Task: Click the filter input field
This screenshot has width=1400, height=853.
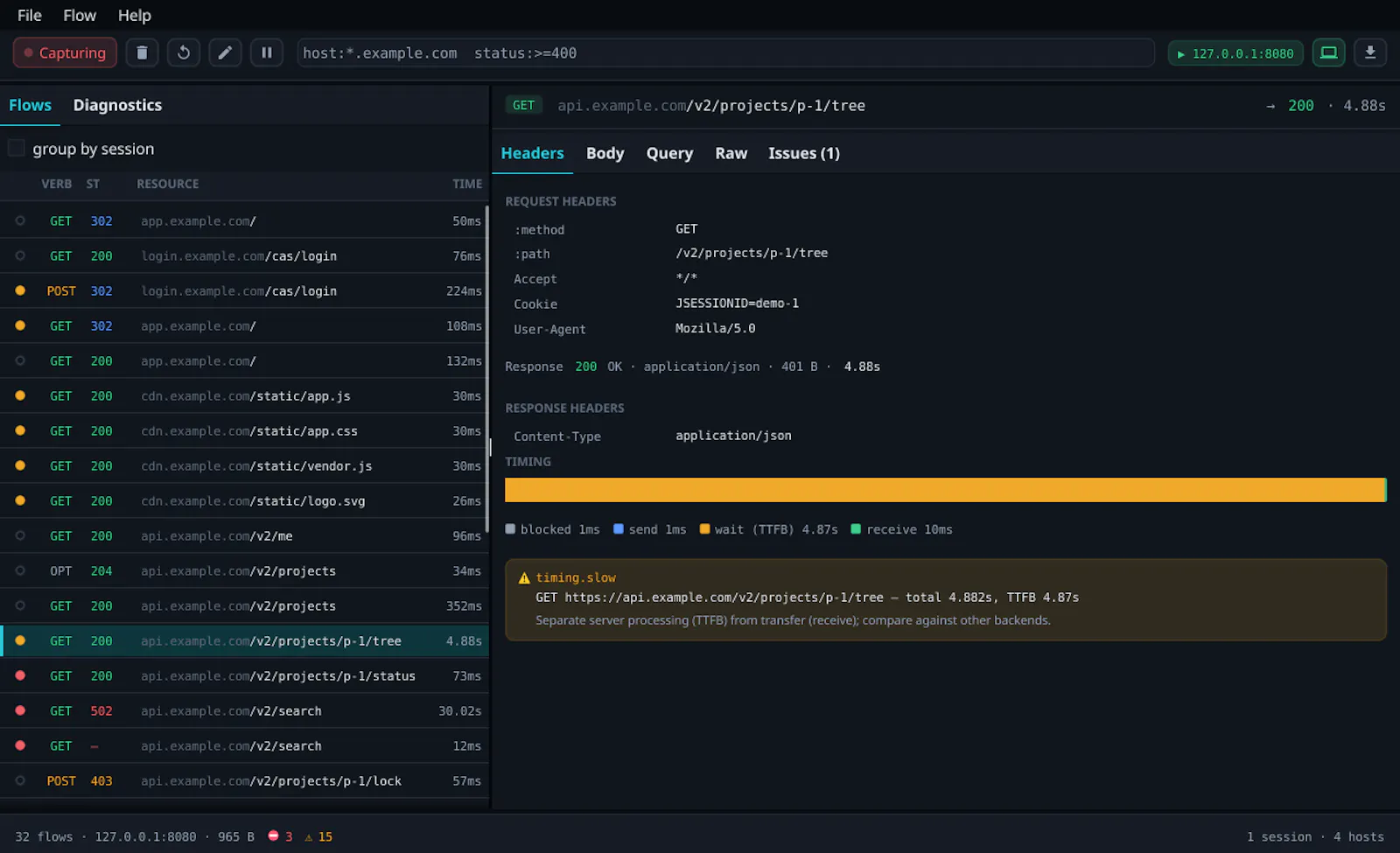Action: pos(725,52)
